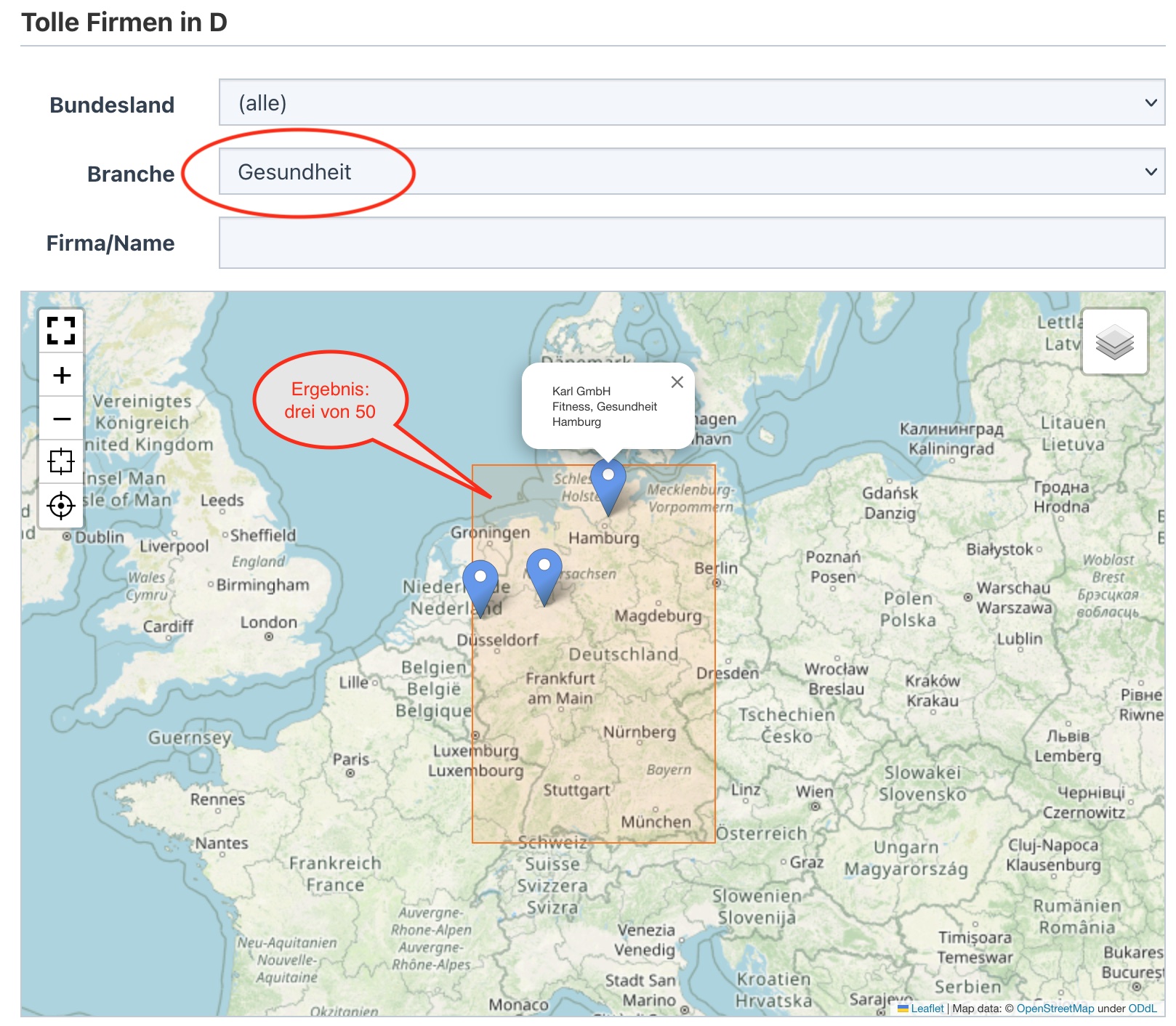Open the map layers control
This screenshot has height=1026, width=1176.
tap(1114, 342)
